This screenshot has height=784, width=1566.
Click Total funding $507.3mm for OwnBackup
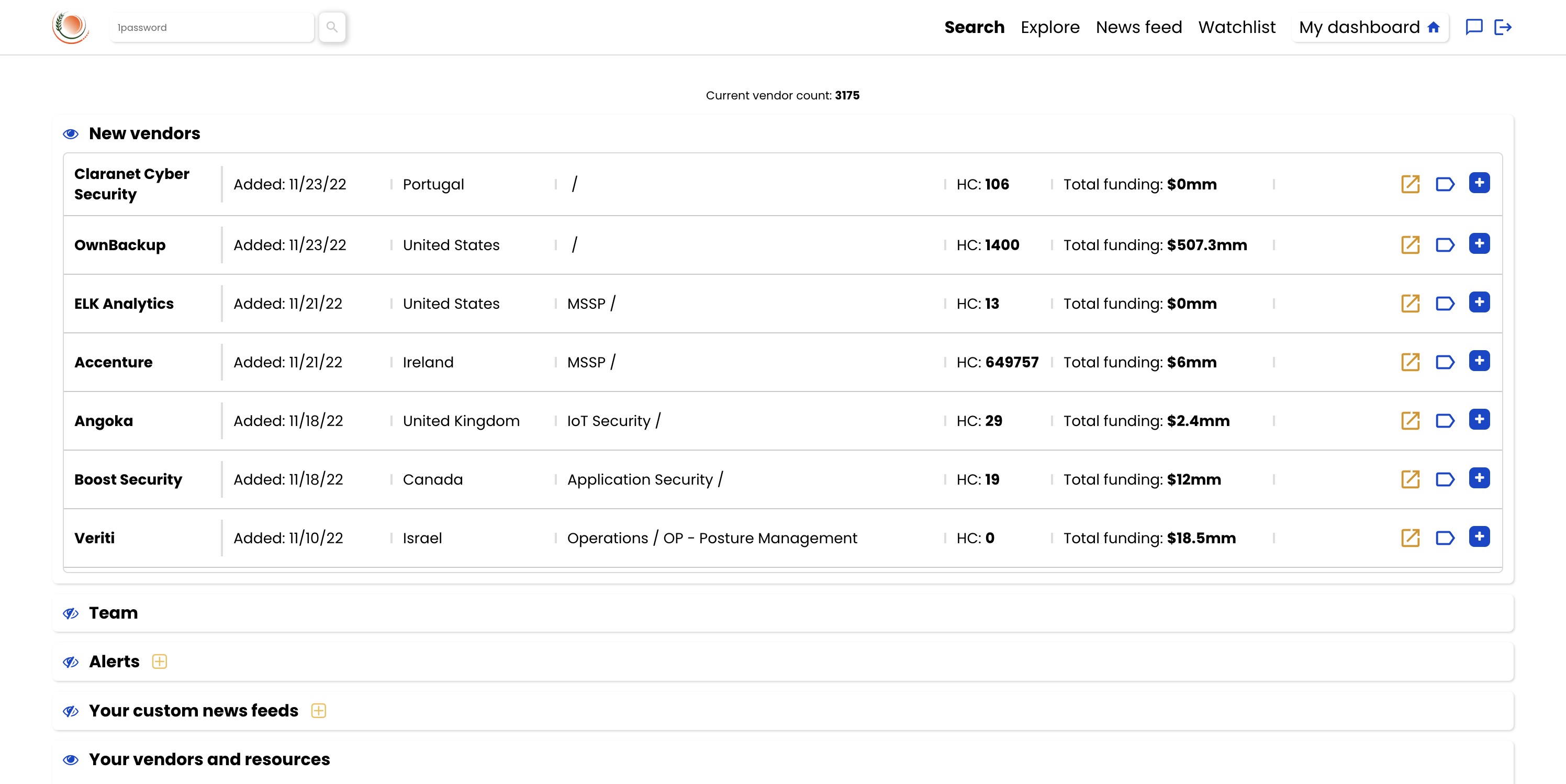(x=1155, y=245)
